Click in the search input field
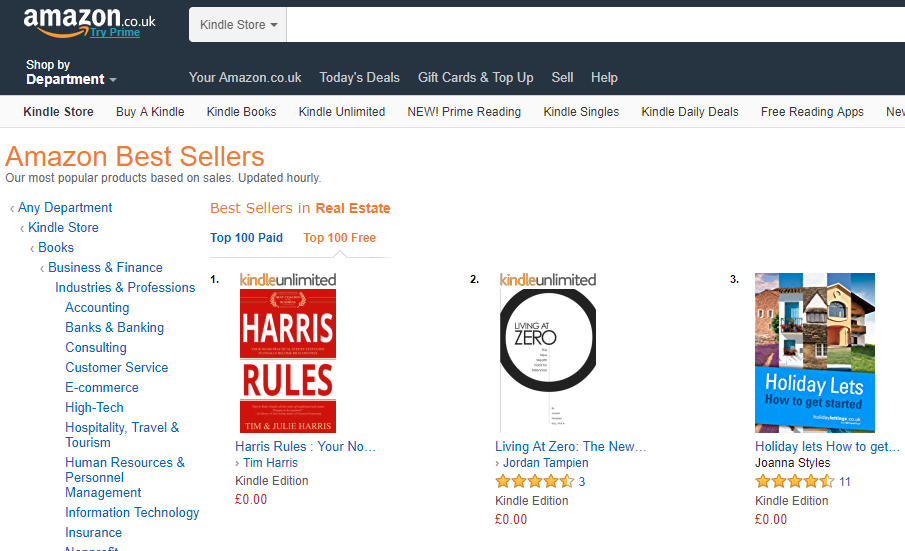This screenshot has height=551, width=905. tap(595, 24)
